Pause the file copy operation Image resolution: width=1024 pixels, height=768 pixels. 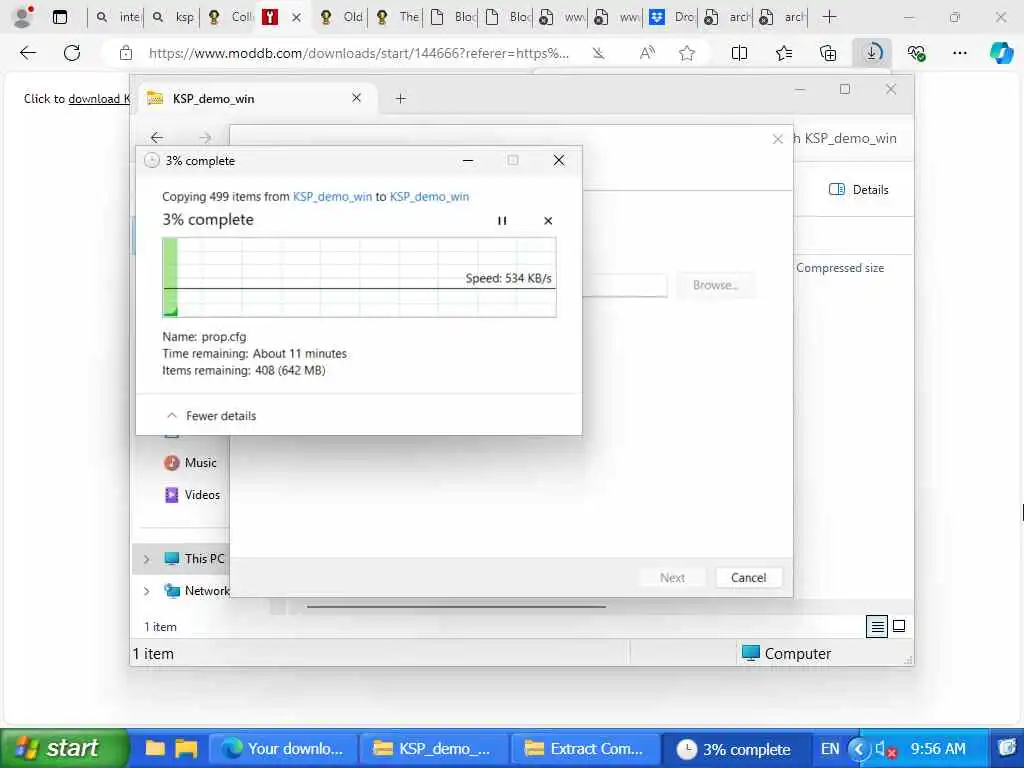click(x=502, y=221)
